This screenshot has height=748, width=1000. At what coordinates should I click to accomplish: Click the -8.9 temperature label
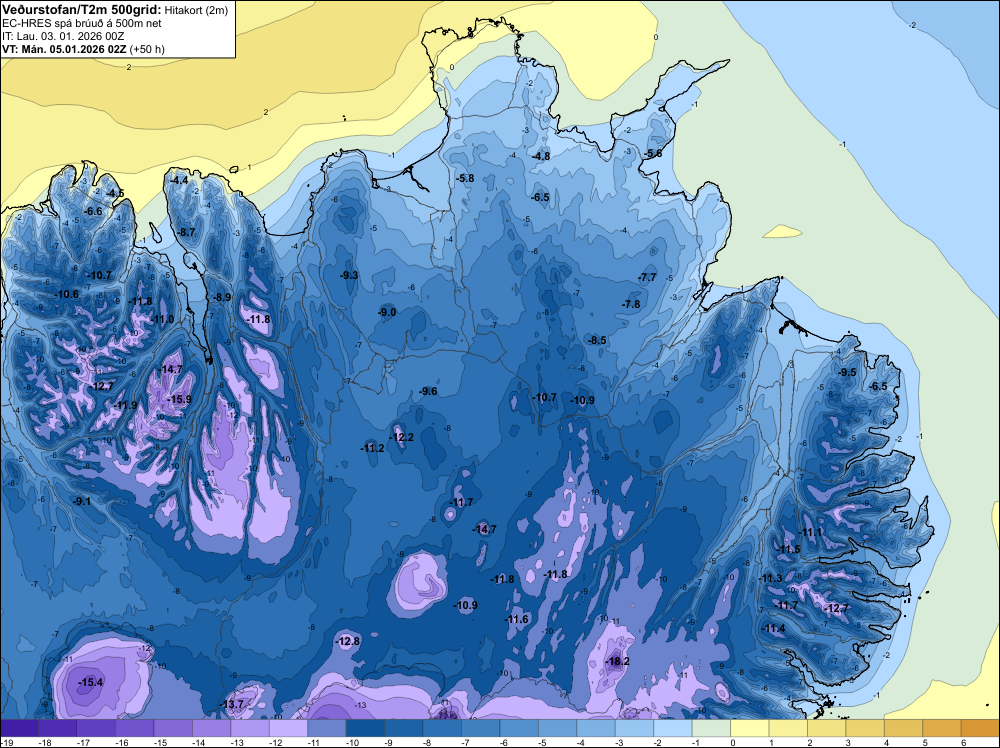tap(222, 297)
